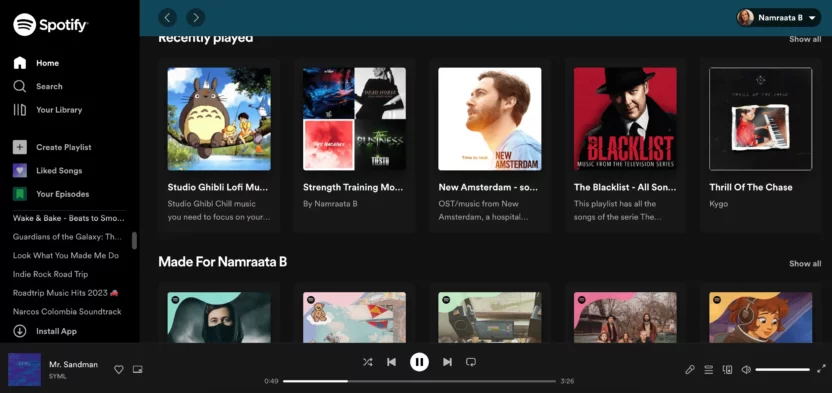Click the Spotify logo
The image size is (832, 393).
(x=50, y=24)
